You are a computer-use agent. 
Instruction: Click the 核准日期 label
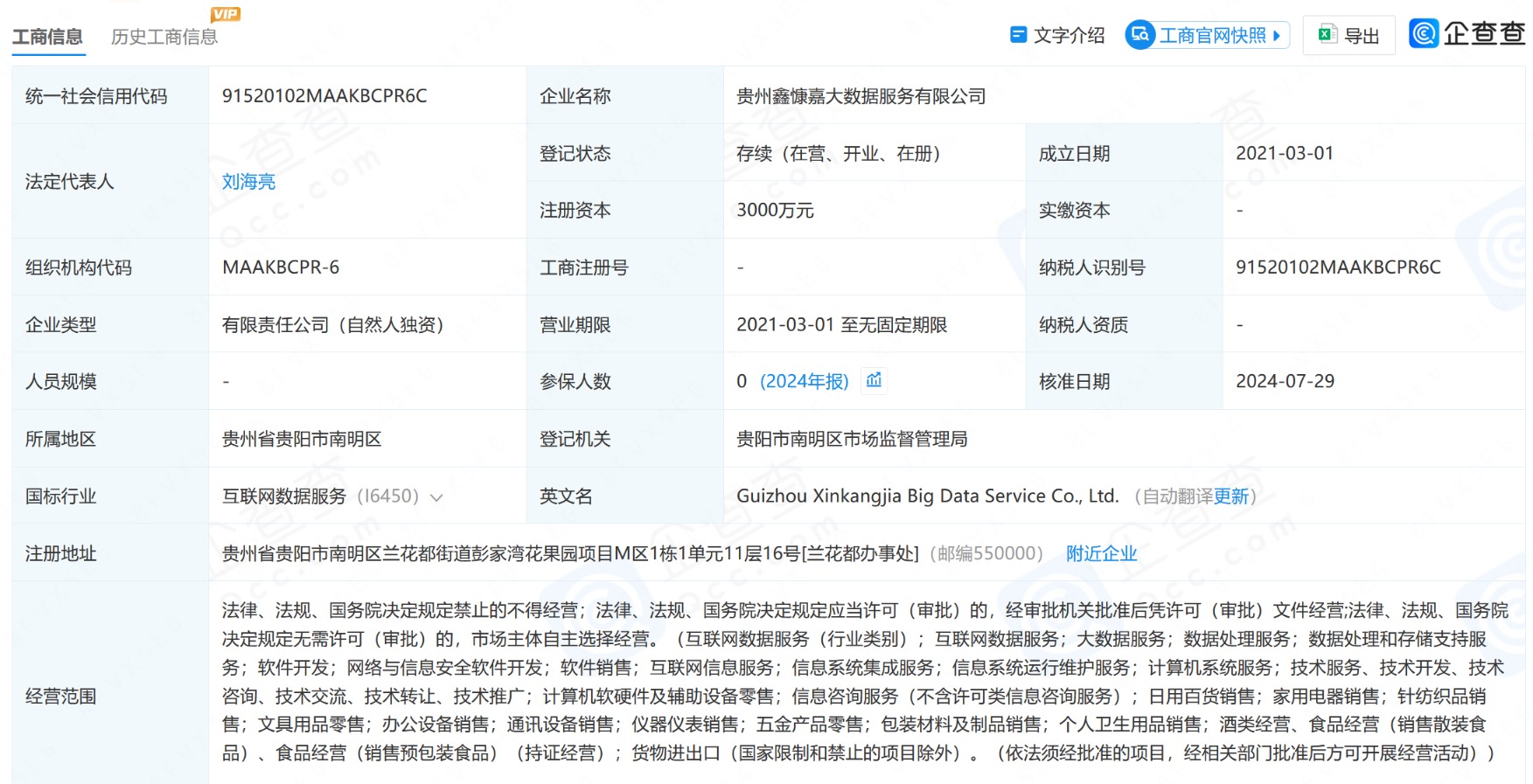click(x=1075, y=382)
